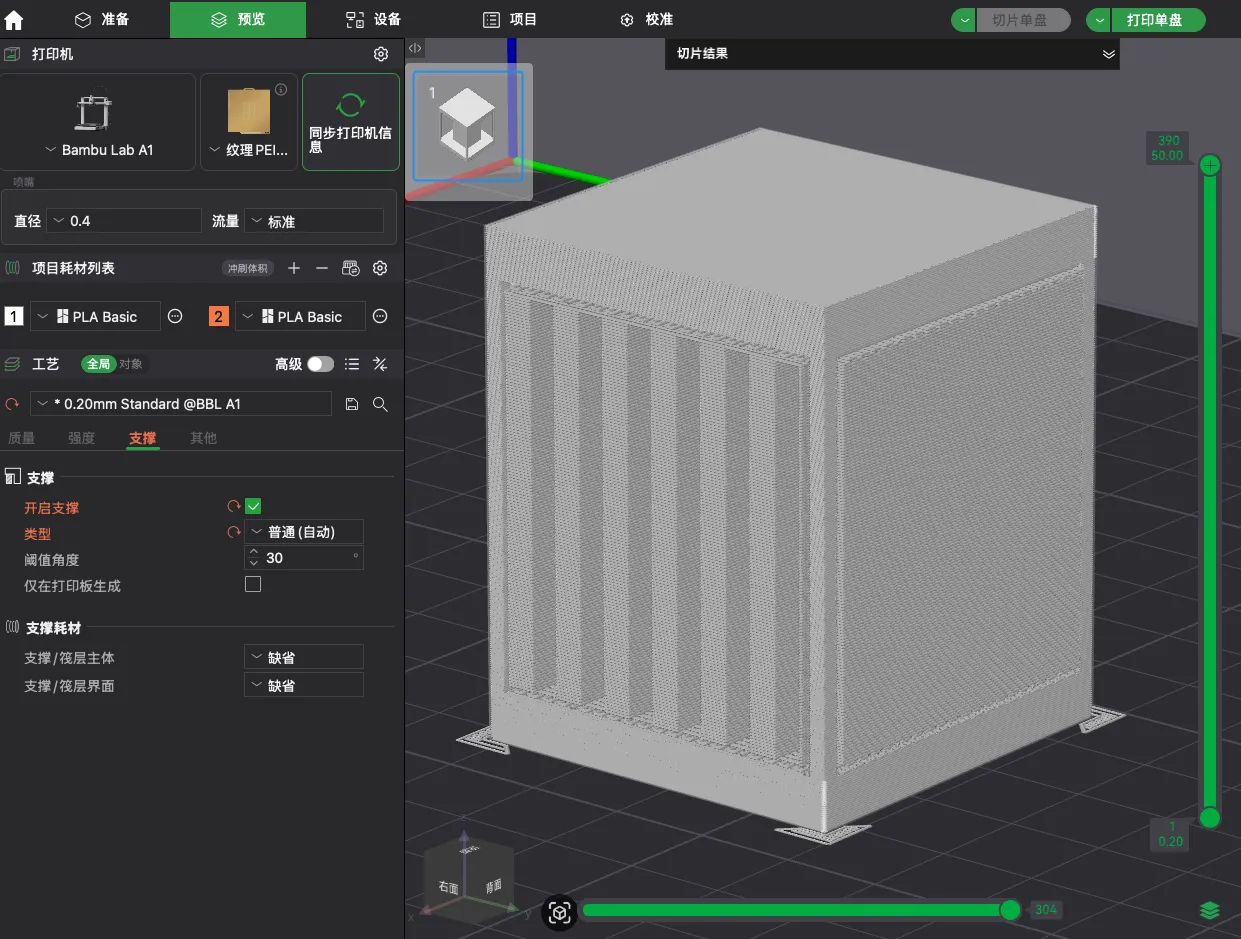
Task: Click the 打印单盘 button
Action: point(1154,20)
